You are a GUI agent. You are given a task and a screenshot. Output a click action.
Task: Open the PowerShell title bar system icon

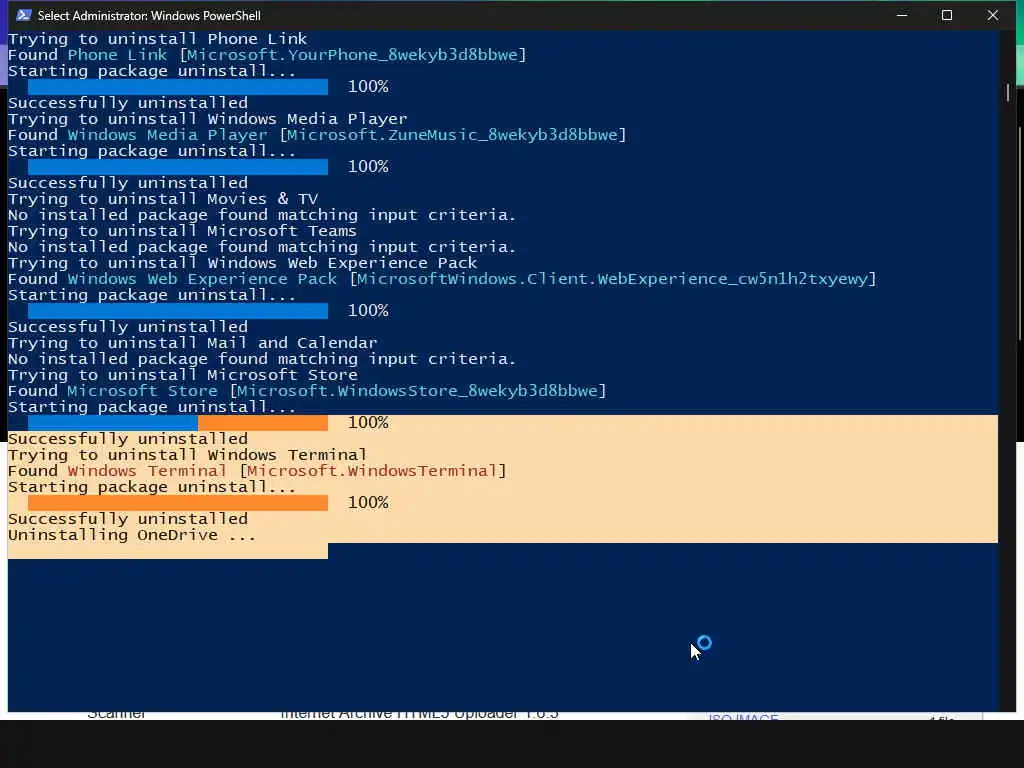24,15
